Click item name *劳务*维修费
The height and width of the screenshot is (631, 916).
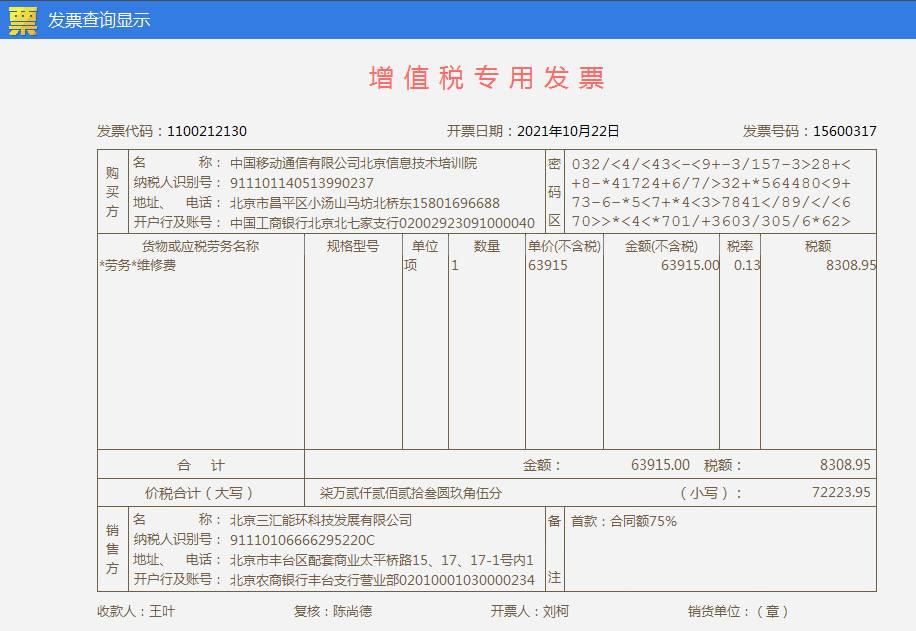[x=138, y=265]
